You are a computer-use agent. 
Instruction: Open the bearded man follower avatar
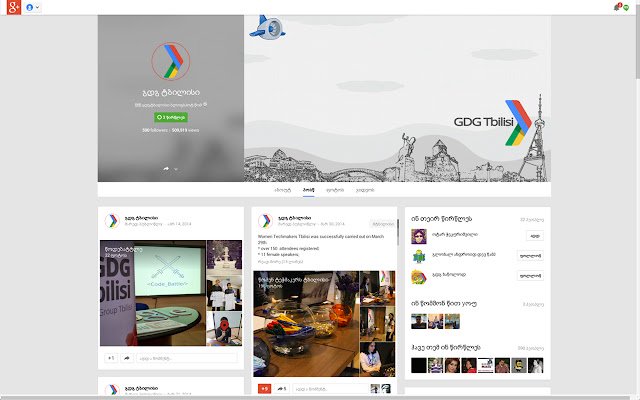[502, 365]
